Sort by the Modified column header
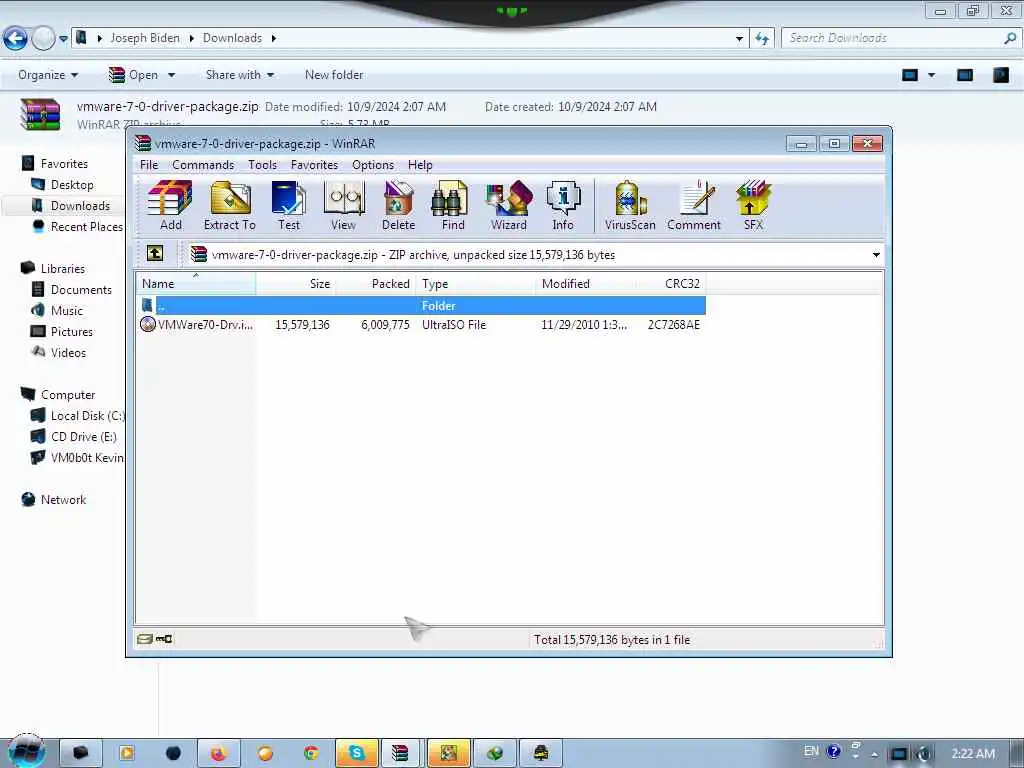The width and height of the screenshot is (1024, 768). point(586,283)
